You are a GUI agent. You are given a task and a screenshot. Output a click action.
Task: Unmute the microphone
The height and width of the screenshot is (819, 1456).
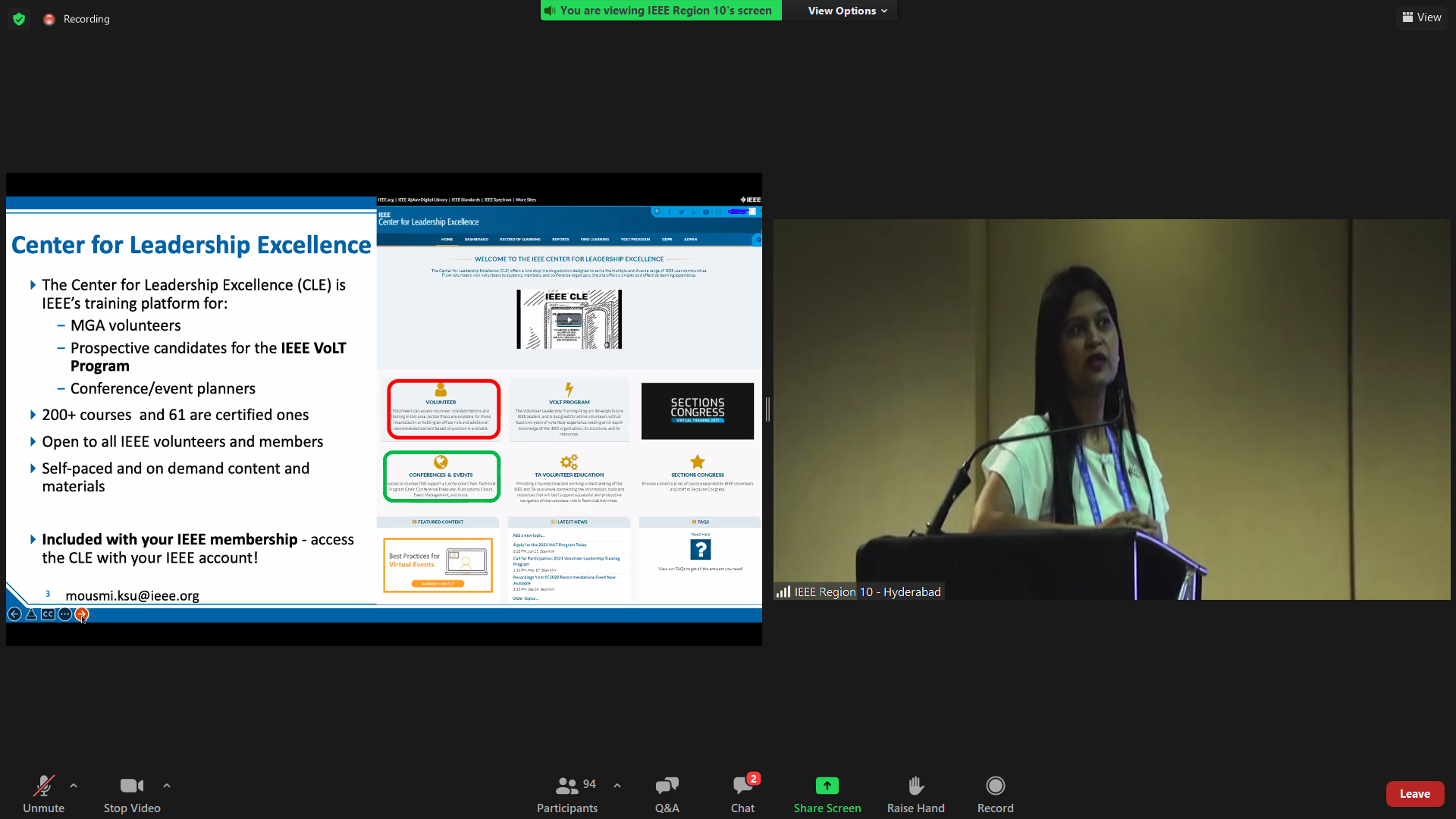43,794
